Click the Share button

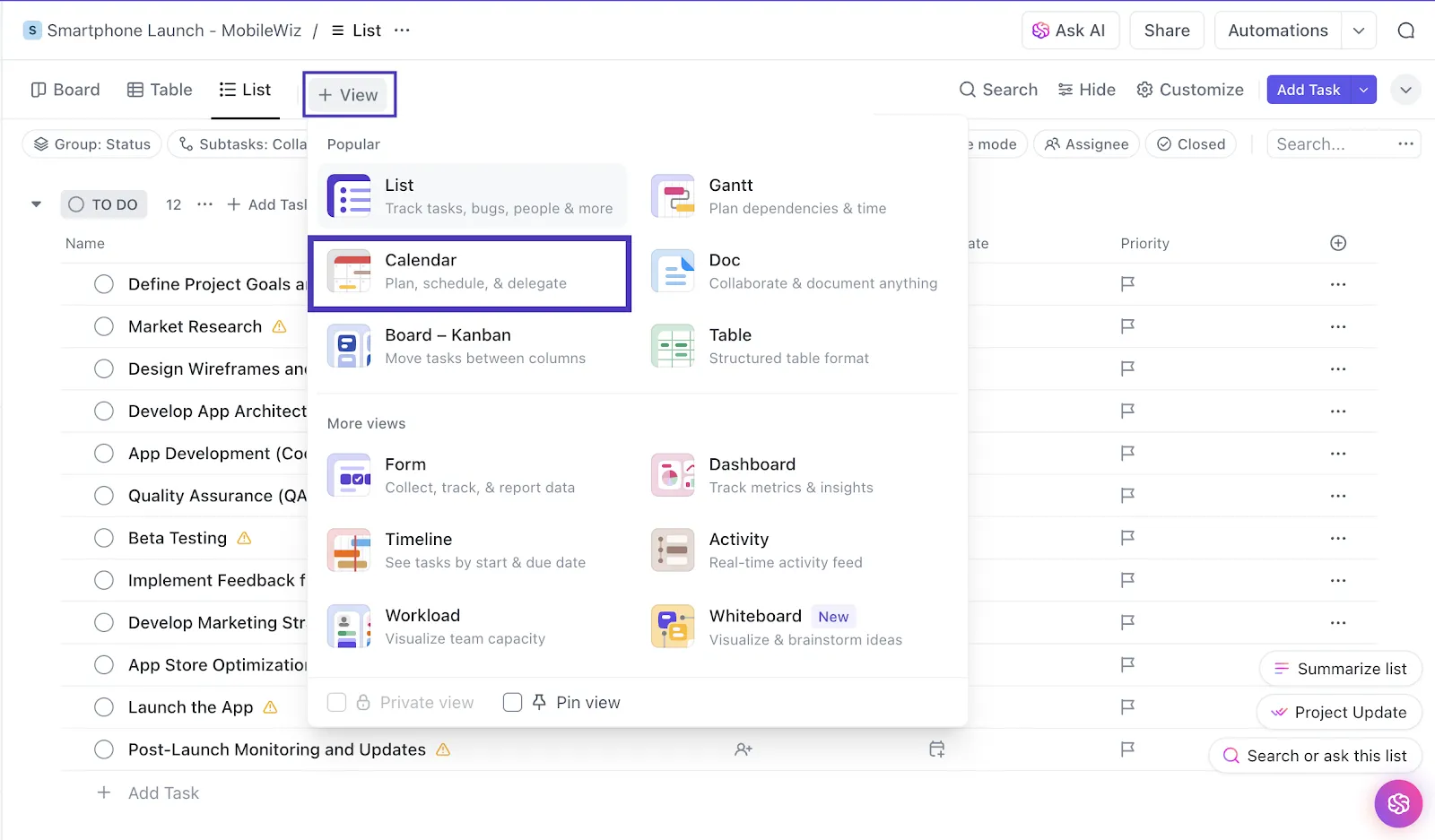point(1167,30)
